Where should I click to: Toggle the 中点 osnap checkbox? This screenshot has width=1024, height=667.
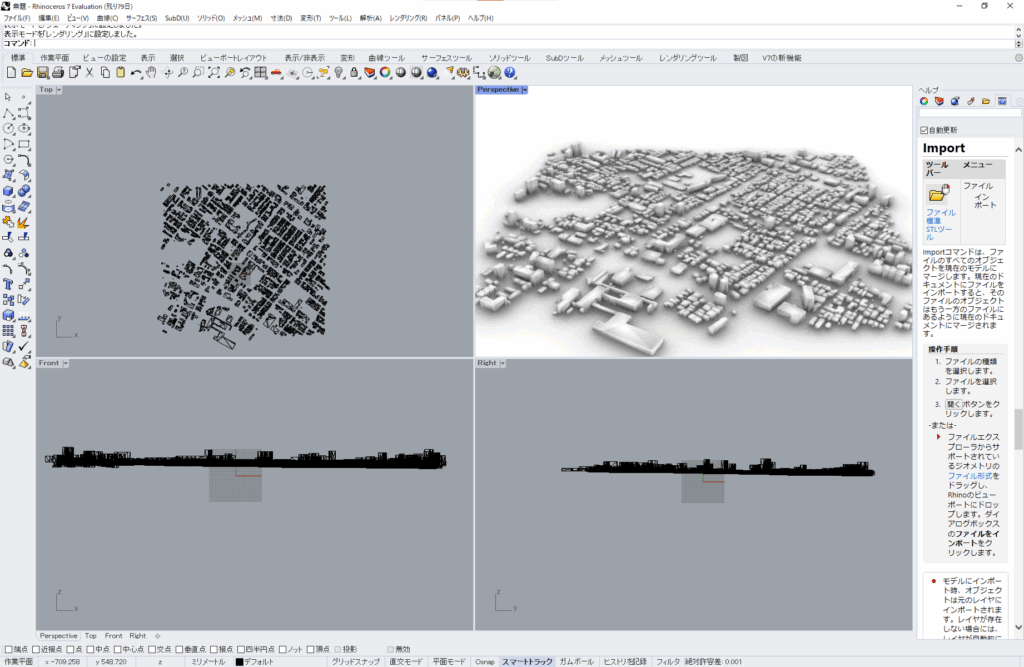coord(90,649)
